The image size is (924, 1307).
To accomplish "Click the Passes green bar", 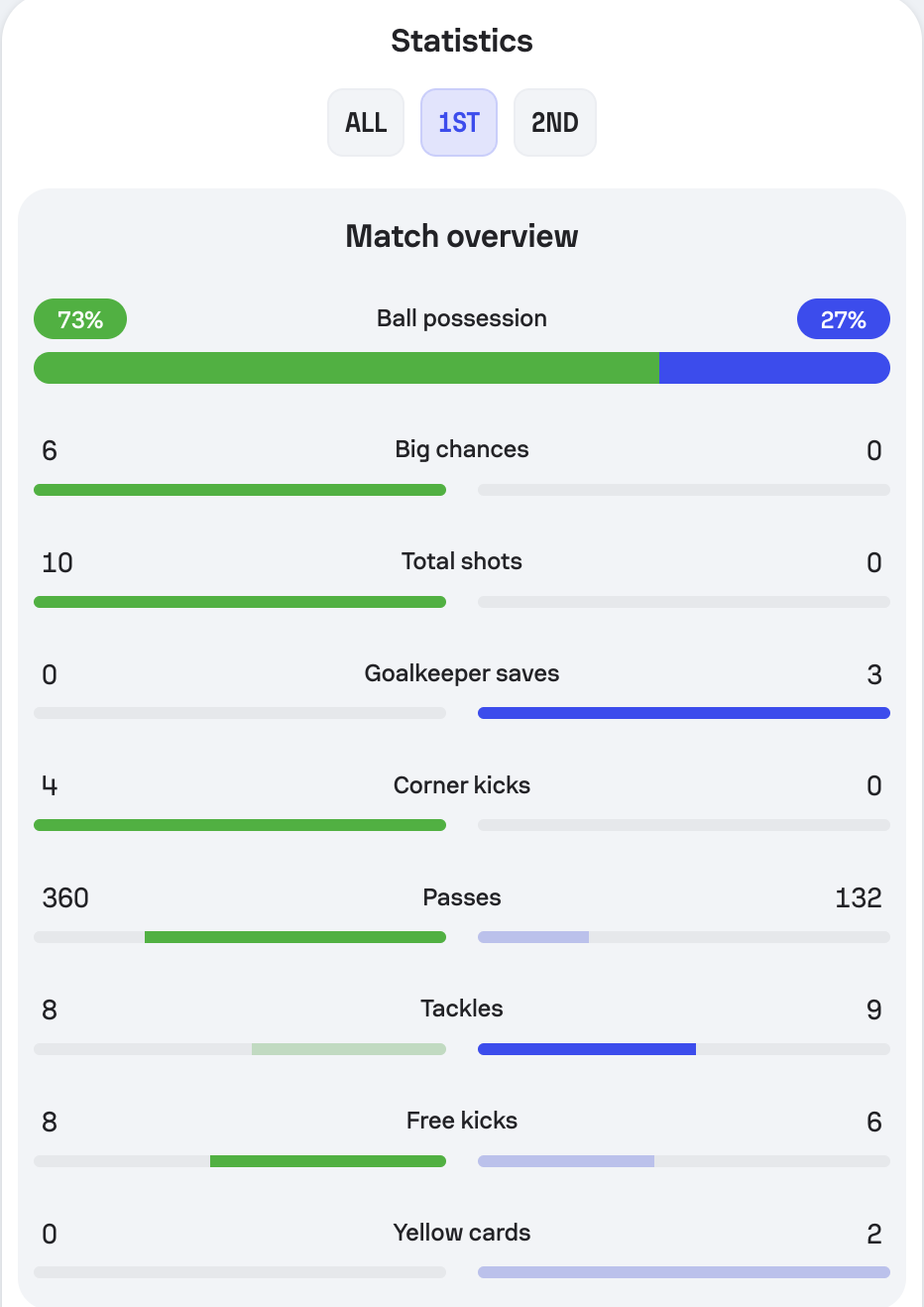I will point(295,937).
